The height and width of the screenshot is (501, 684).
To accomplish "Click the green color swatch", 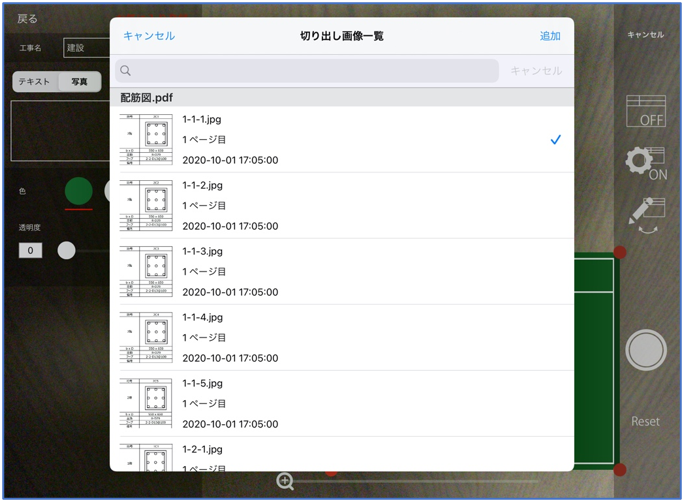I will (x=79, y=190).
